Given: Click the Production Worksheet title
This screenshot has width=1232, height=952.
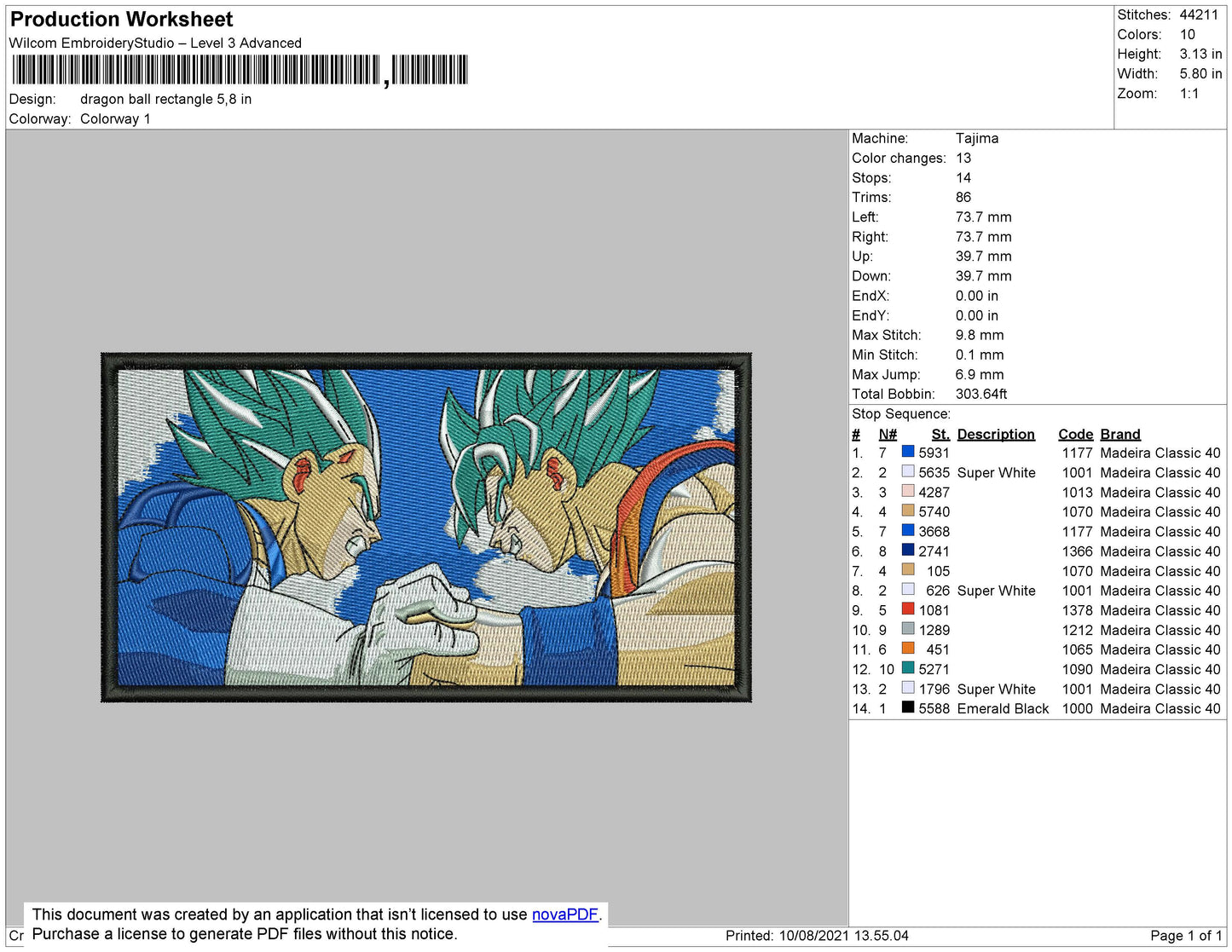Looking at the screenshot, I should 121,20.
